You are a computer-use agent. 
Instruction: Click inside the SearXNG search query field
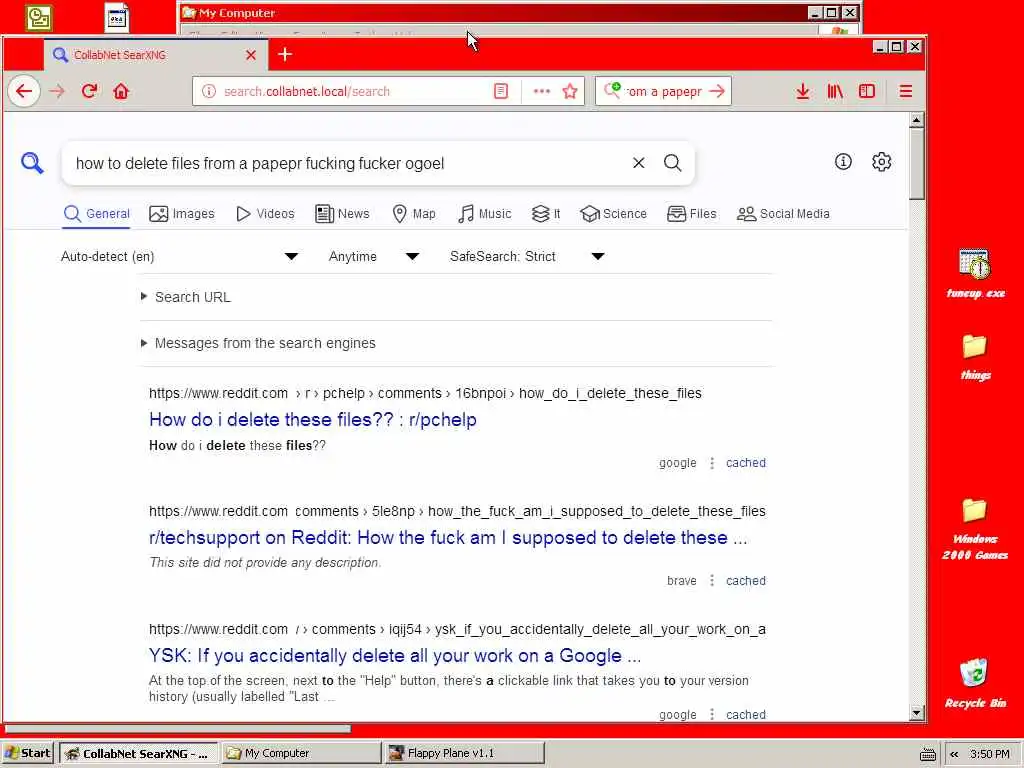coord(346,163)
